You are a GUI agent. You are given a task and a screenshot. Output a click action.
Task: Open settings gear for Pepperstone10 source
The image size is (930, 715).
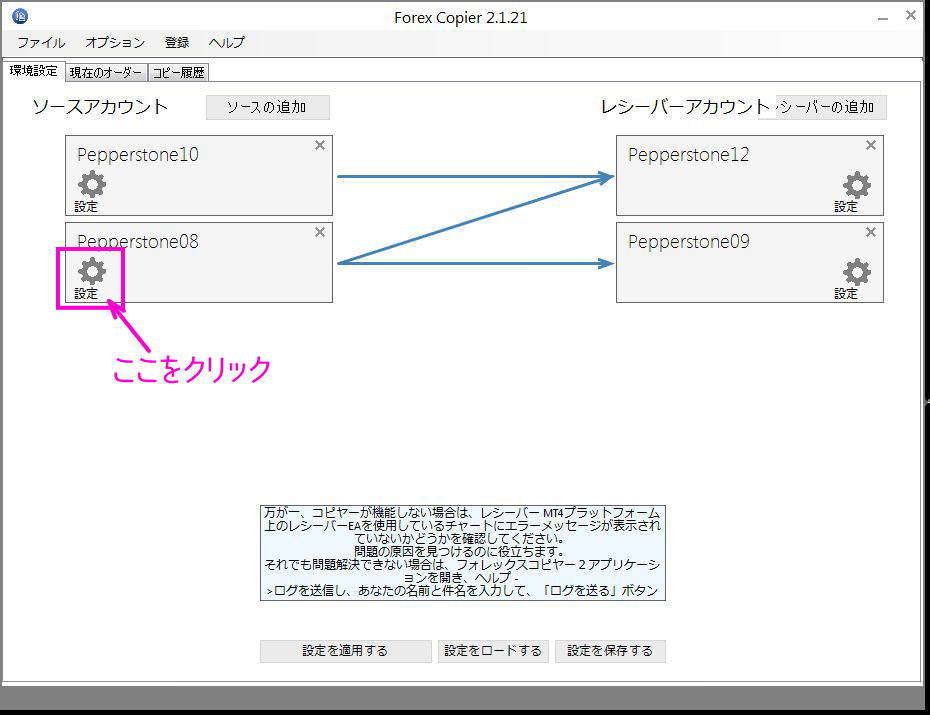pos(90,184)
